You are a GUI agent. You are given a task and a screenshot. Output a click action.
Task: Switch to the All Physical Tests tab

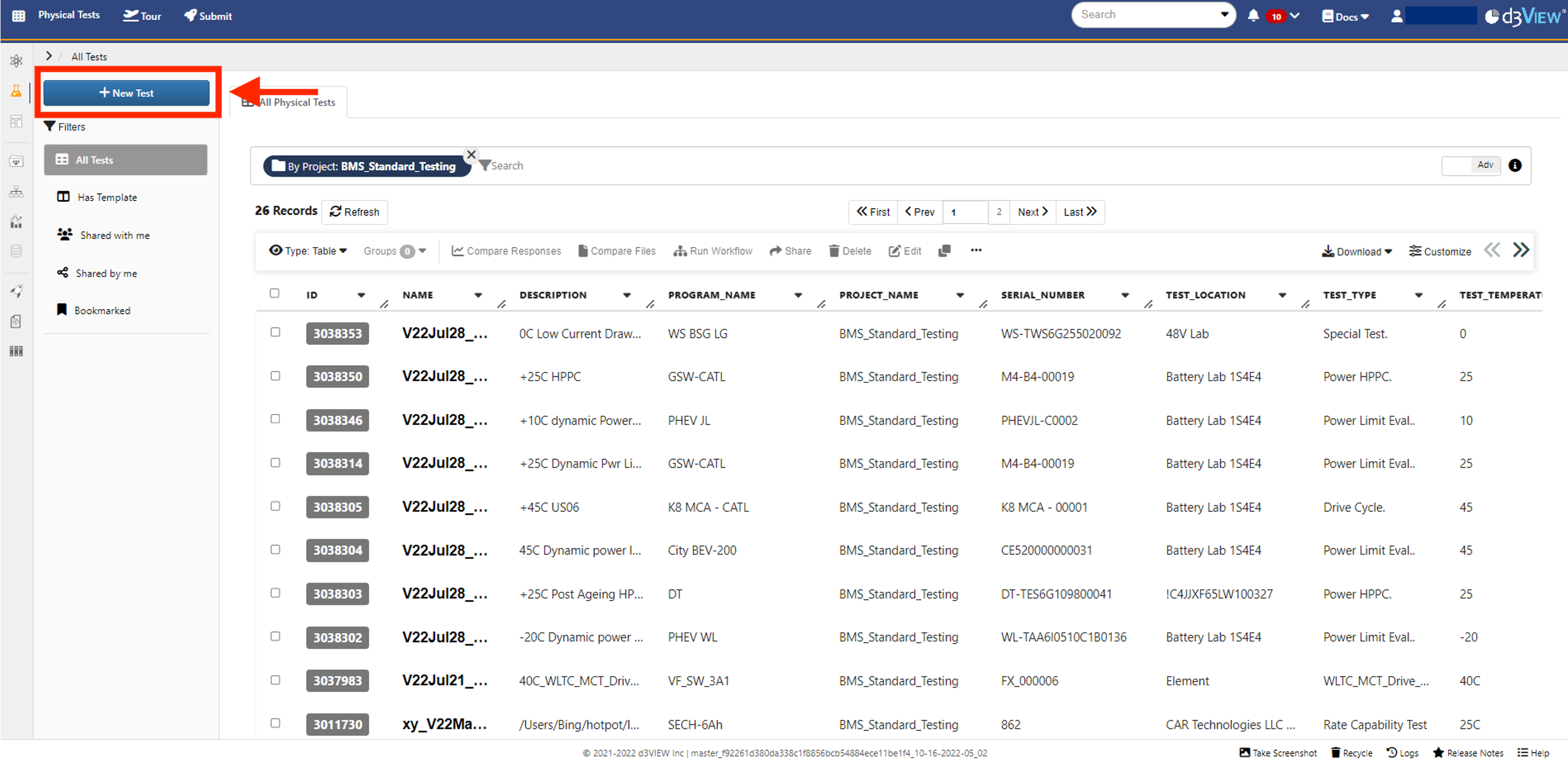click(x=289, y=102)
